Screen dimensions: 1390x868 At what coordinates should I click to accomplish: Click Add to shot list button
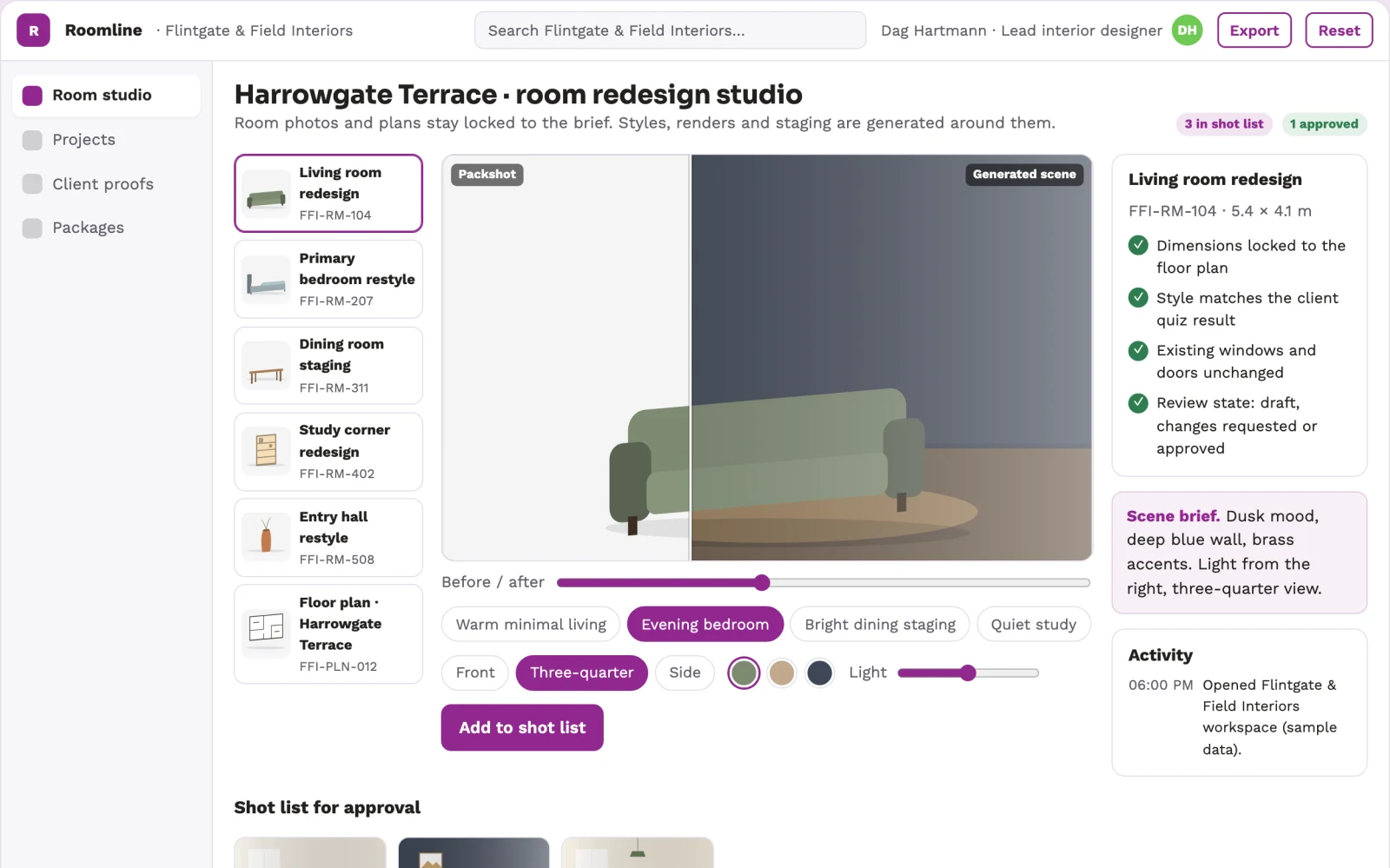tap(522, 727)
